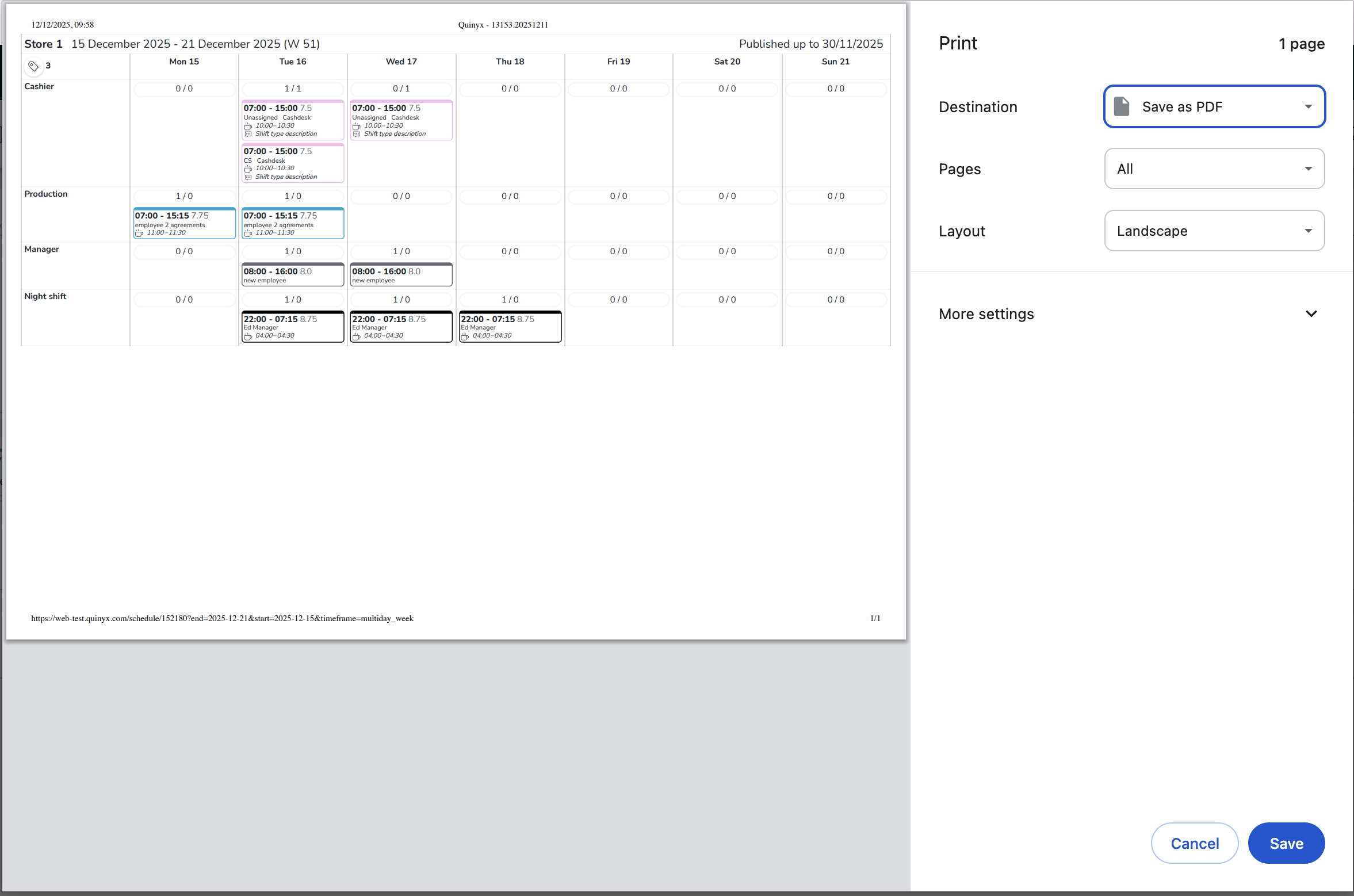Open the Pages dropdown set to All
Viewport: 1354px width, 896px height.
1214,169
